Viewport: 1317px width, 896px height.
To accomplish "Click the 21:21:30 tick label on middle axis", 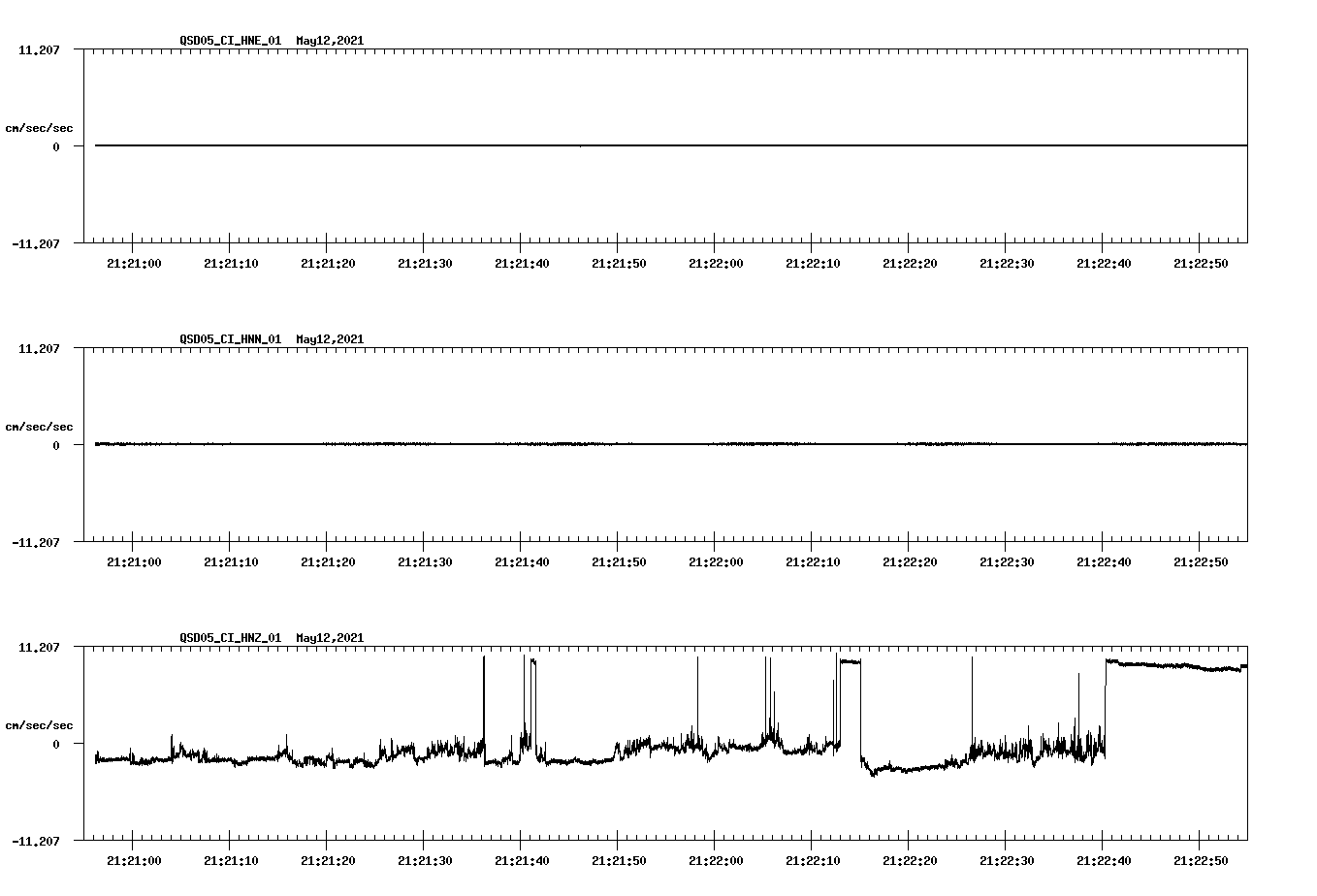I will pyautogui.click(x=424, y=559).
